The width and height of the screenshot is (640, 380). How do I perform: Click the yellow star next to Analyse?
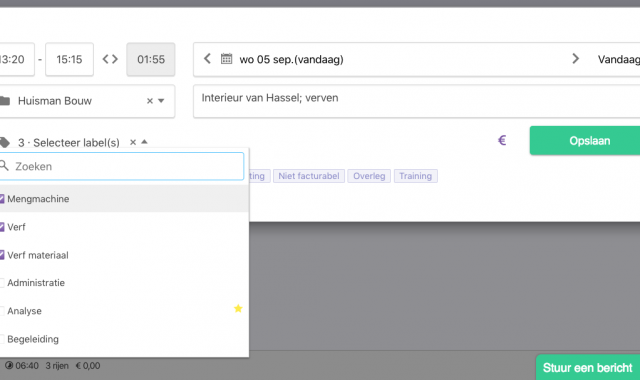pos(238,309)
